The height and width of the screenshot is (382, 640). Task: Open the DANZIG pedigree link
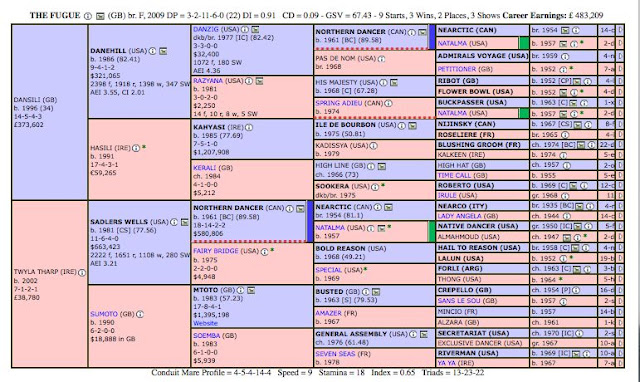[x=205, y=29]
